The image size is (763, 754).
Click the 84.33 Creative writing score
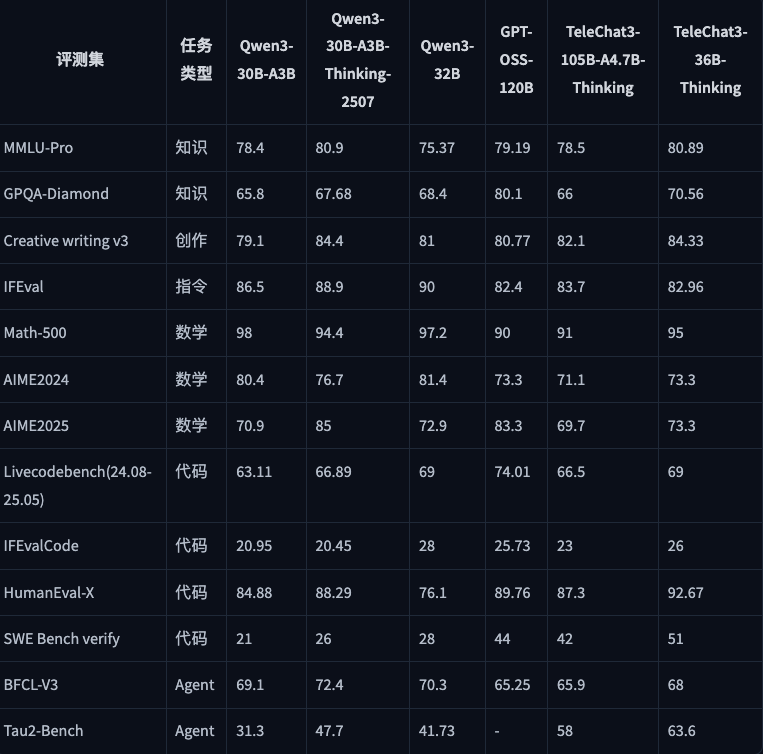point(686,241)
